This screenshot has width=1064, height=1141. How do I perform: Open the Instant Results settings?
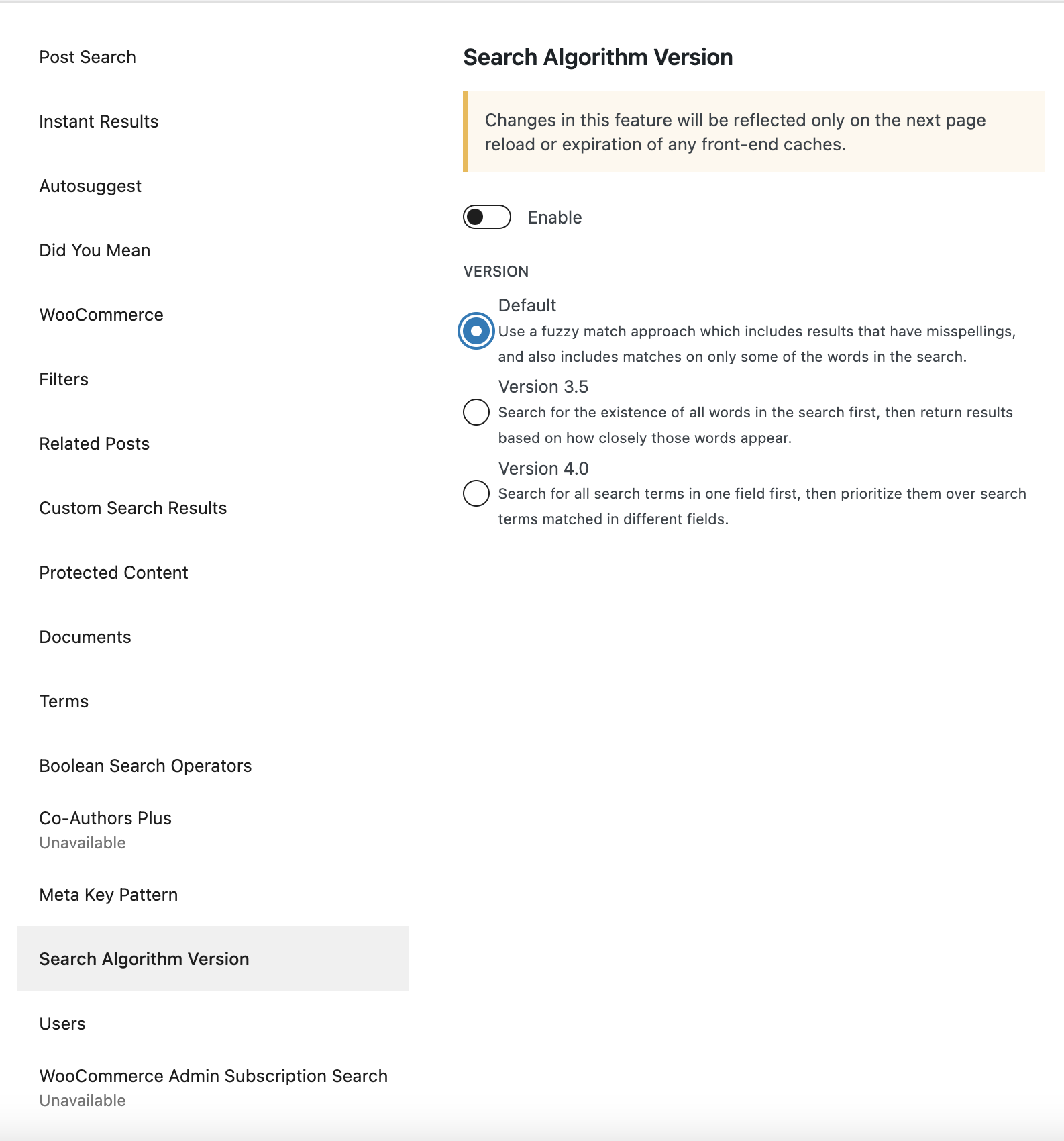point(99,121)
